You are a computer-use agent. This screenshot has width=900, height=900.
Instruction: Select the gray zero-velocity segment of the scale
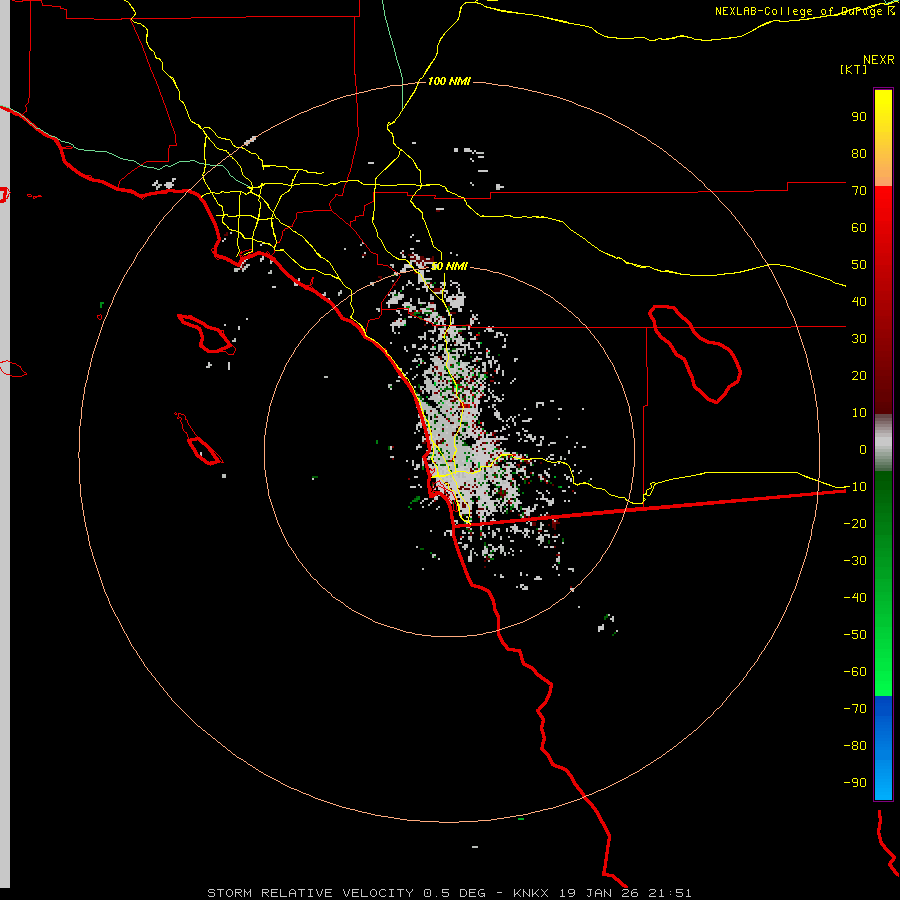click(x=883, y=442)
